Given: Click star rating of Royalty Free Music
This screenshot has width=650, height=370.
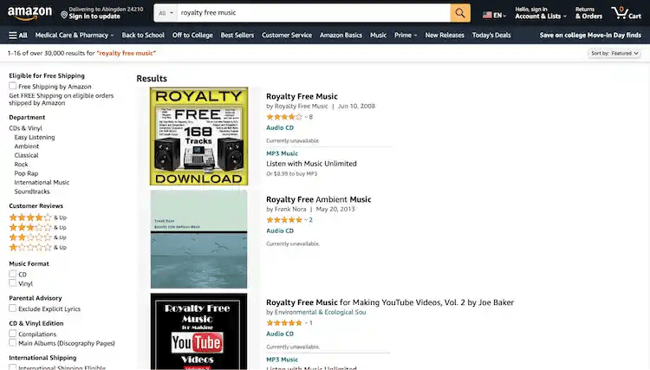Looking at the screenshot, I should (284, 117).
